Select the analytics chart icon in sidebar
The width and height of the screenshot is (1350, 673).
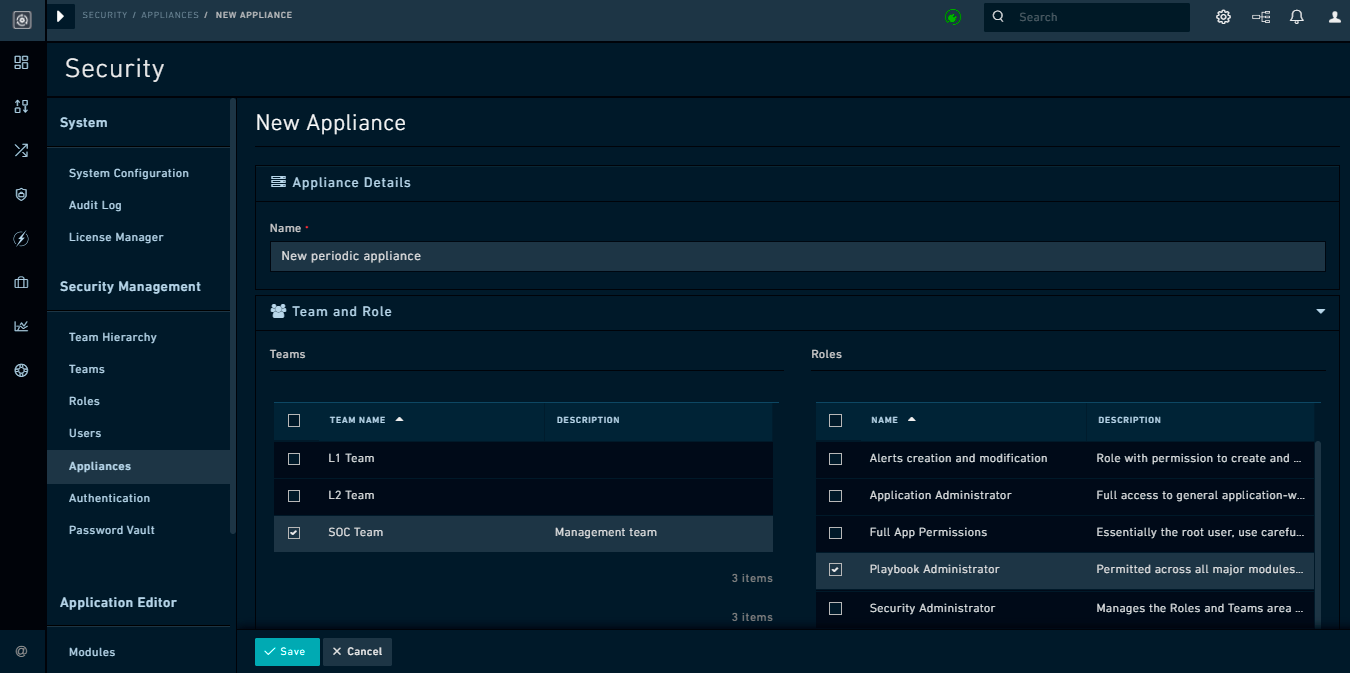21,325
